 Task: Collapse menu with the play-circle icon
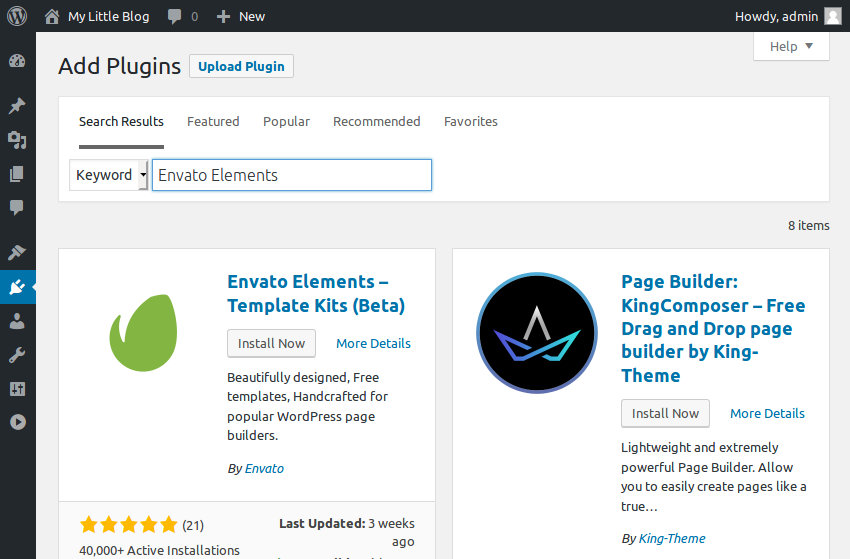pyautogui.click(x=17, y=422)
